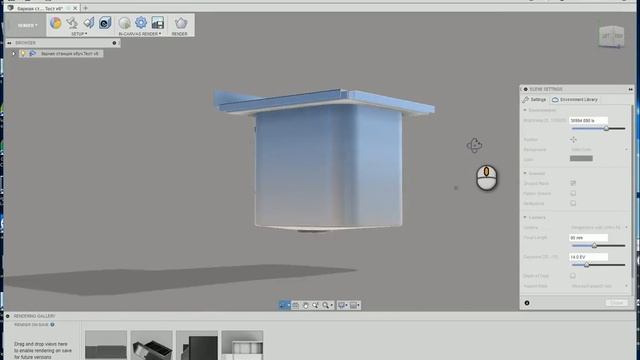Close the current document tab

(75, 8)
